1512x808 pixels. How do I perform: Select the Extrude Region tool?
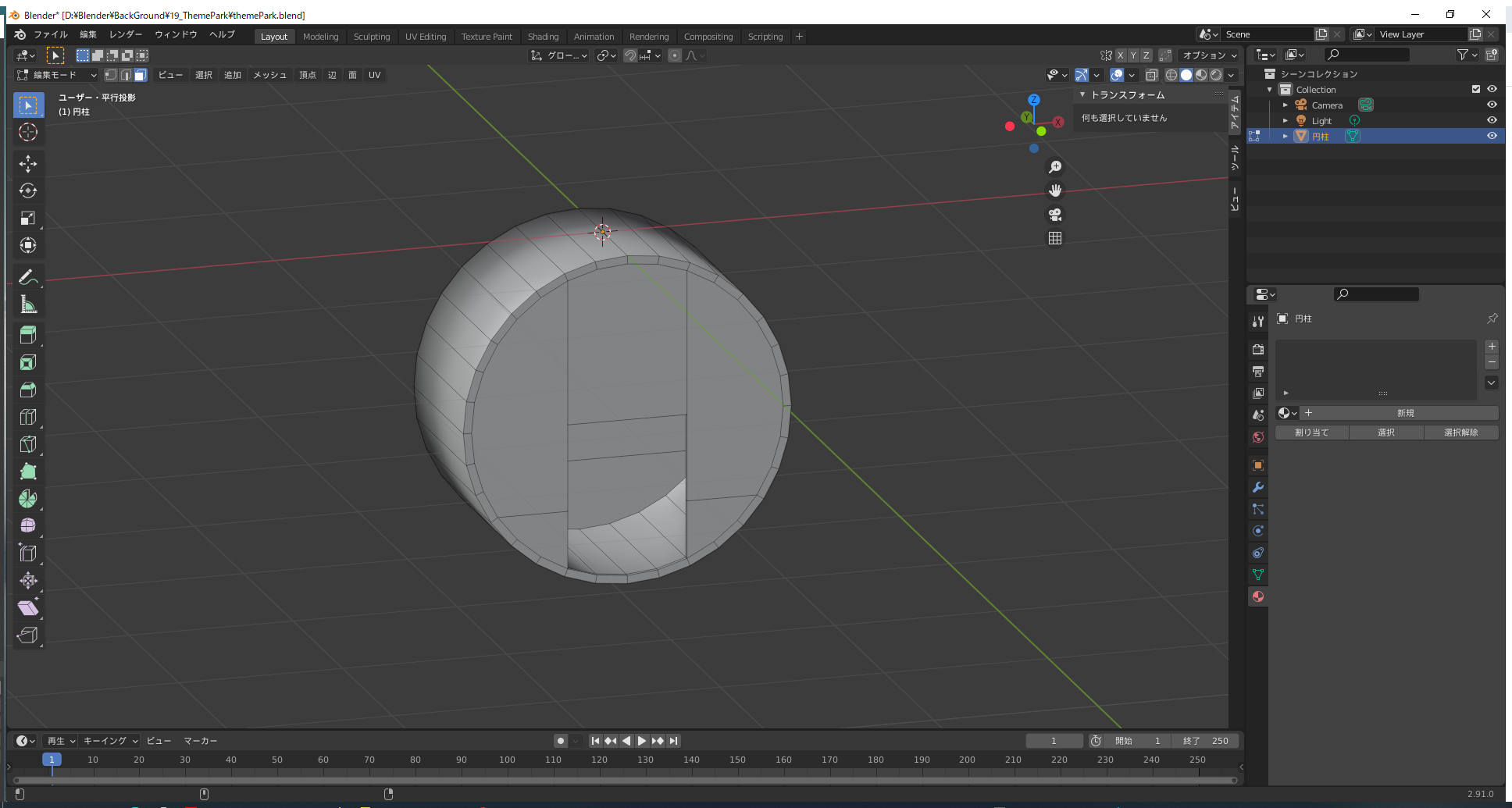[x=28, y=335]
